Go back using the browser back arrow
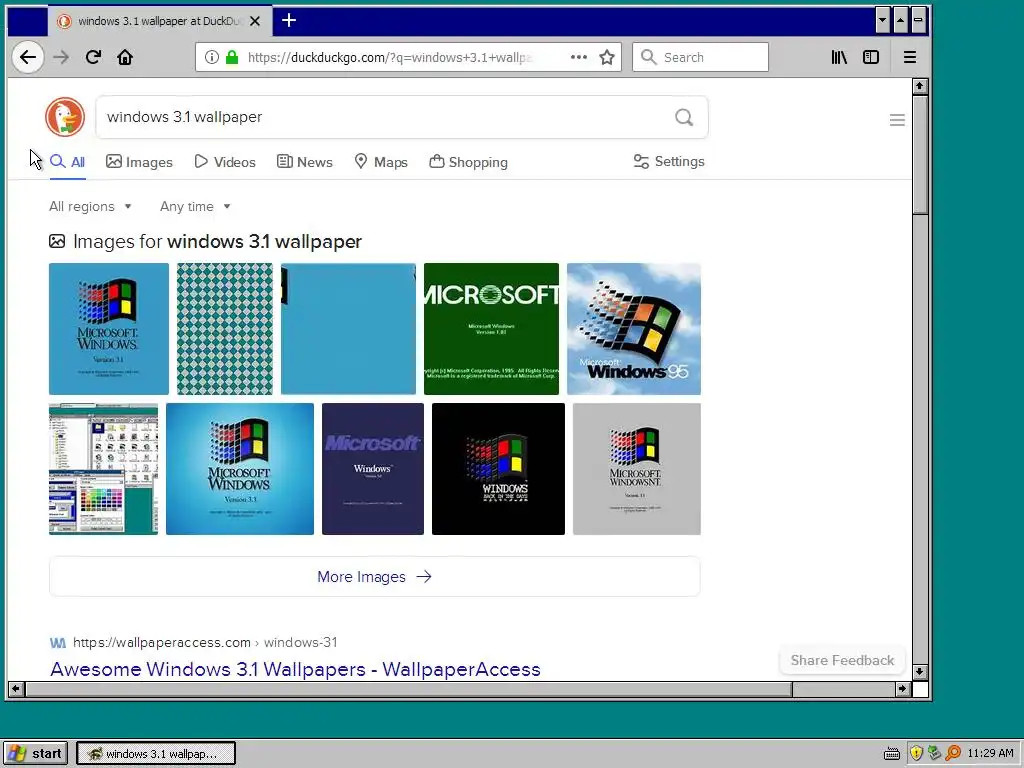The width and height of the screenshot is (1024, 768). pyautogui.click(x=27, y=57)
